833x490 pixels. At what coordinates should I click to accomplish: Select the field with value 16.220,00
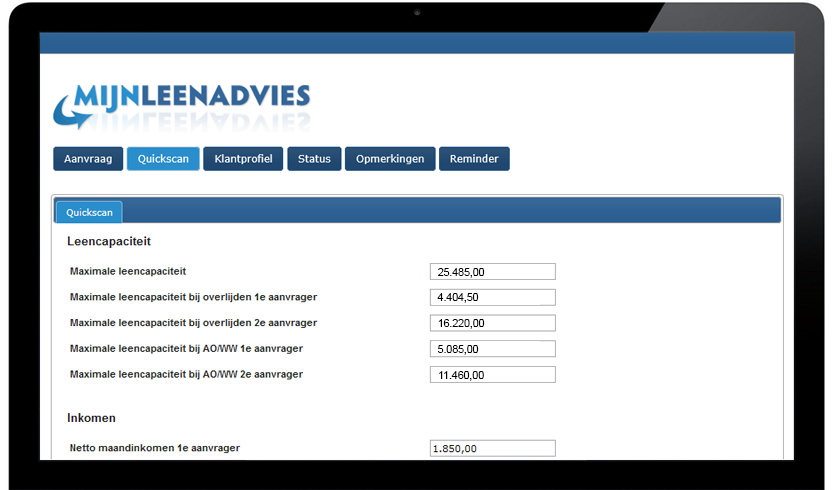[x=492, y=323]
